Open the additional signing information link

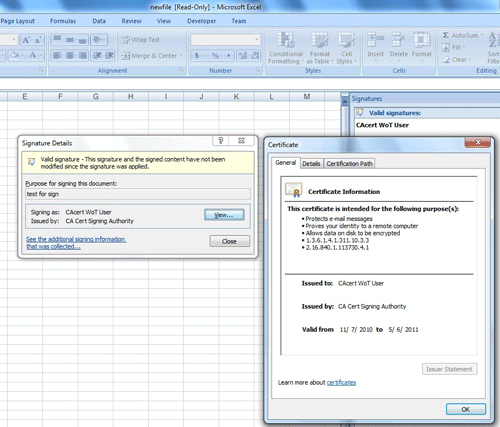pyautogui.click(x=76, y=243)
